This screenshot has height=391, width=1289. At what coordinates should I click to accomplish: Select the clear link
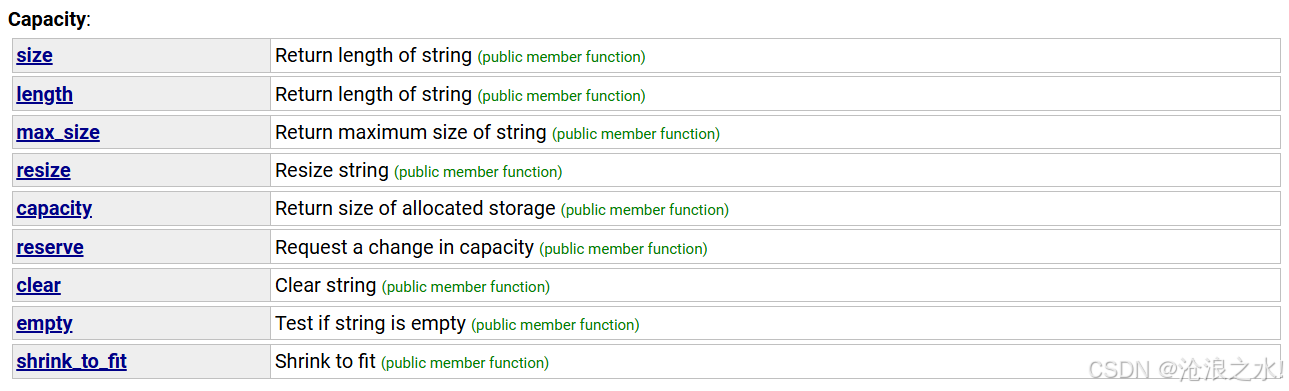(x=38, y=285)
